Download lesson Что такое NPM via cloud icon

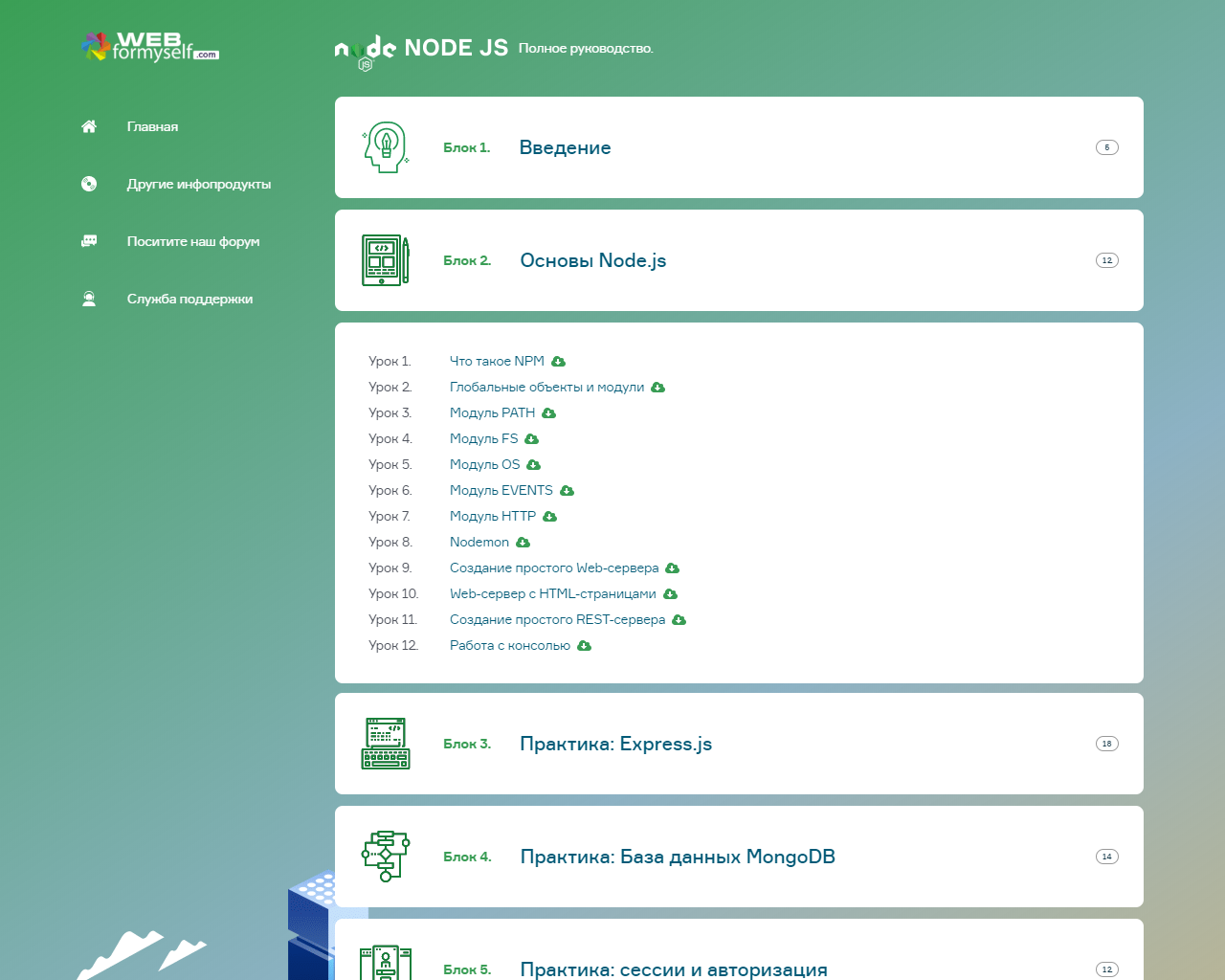point(559,362)
